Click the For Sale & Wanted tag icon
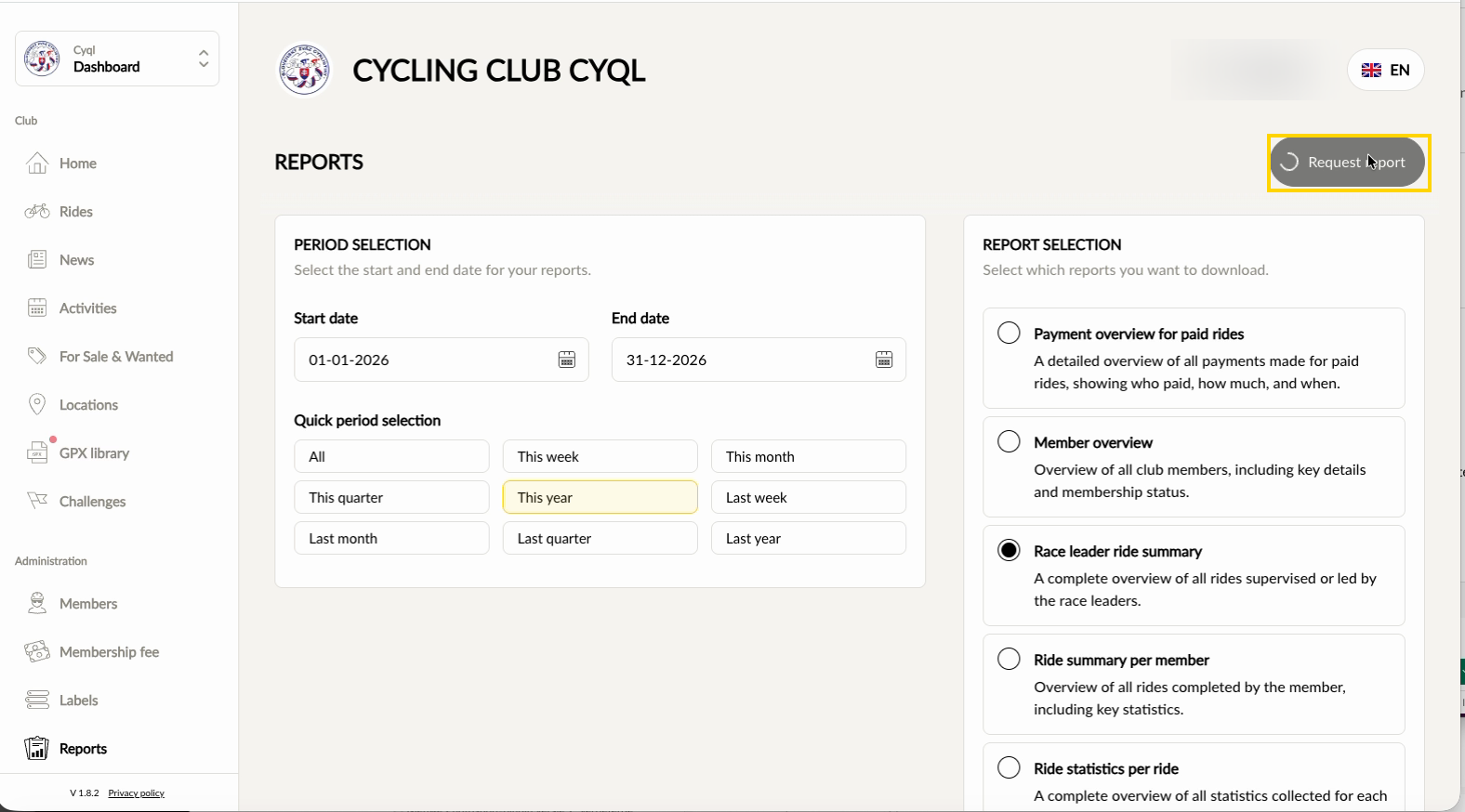Viewport: 1465px width, 812px height. (37, 357)
